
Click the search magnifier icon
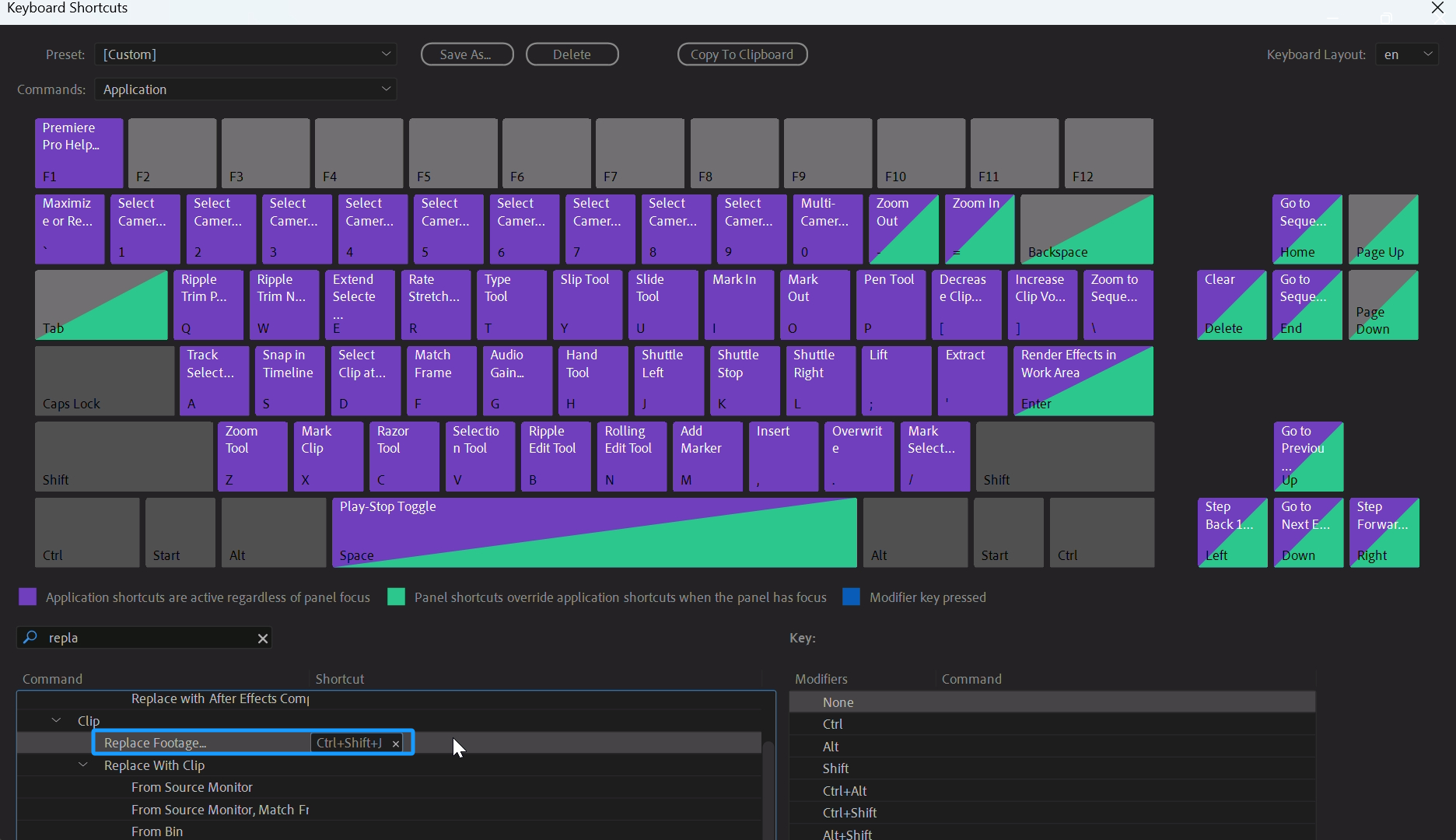(x=30, y=638)
